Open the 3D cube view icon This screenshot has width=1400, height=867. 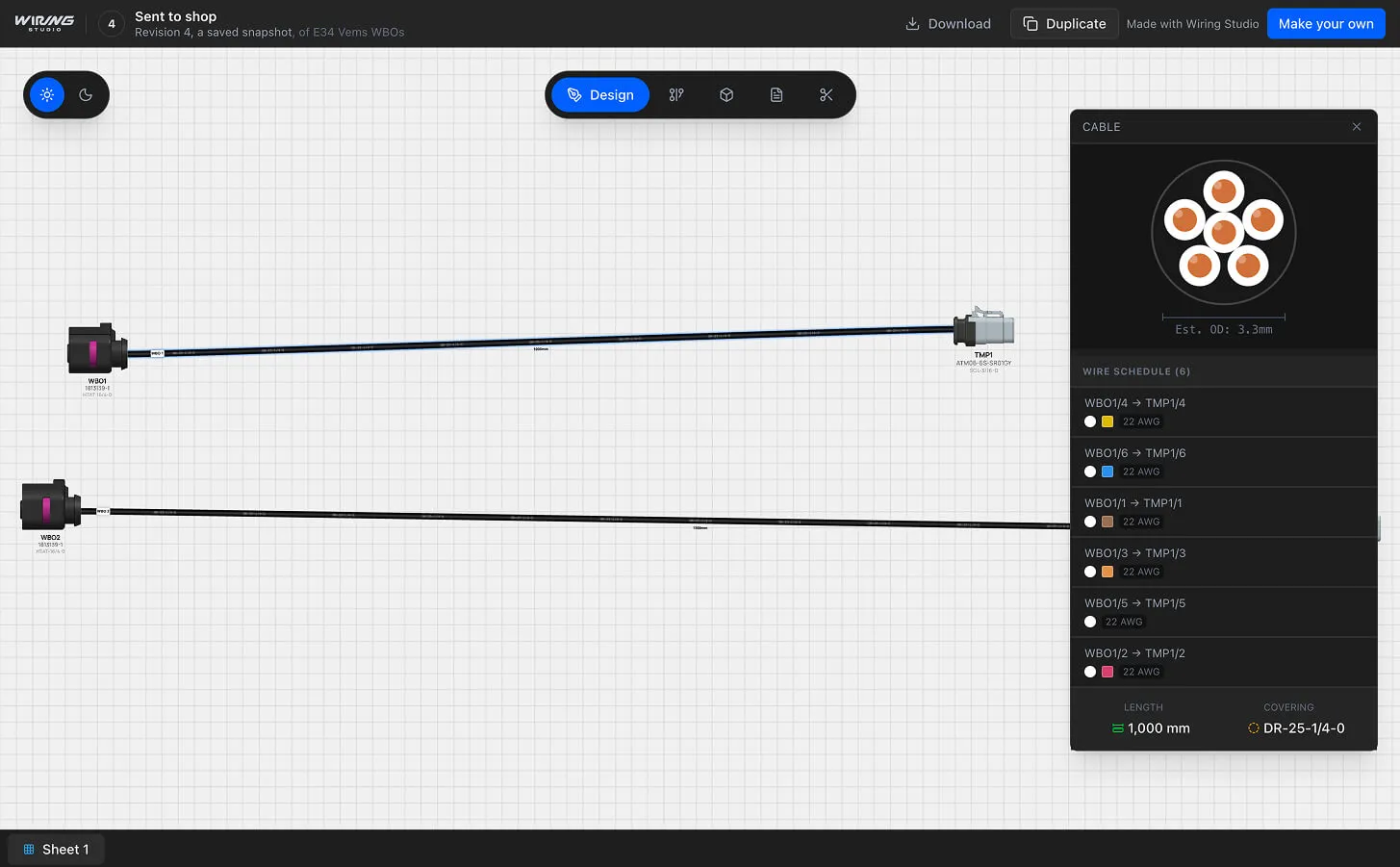(x=726, y=94)
